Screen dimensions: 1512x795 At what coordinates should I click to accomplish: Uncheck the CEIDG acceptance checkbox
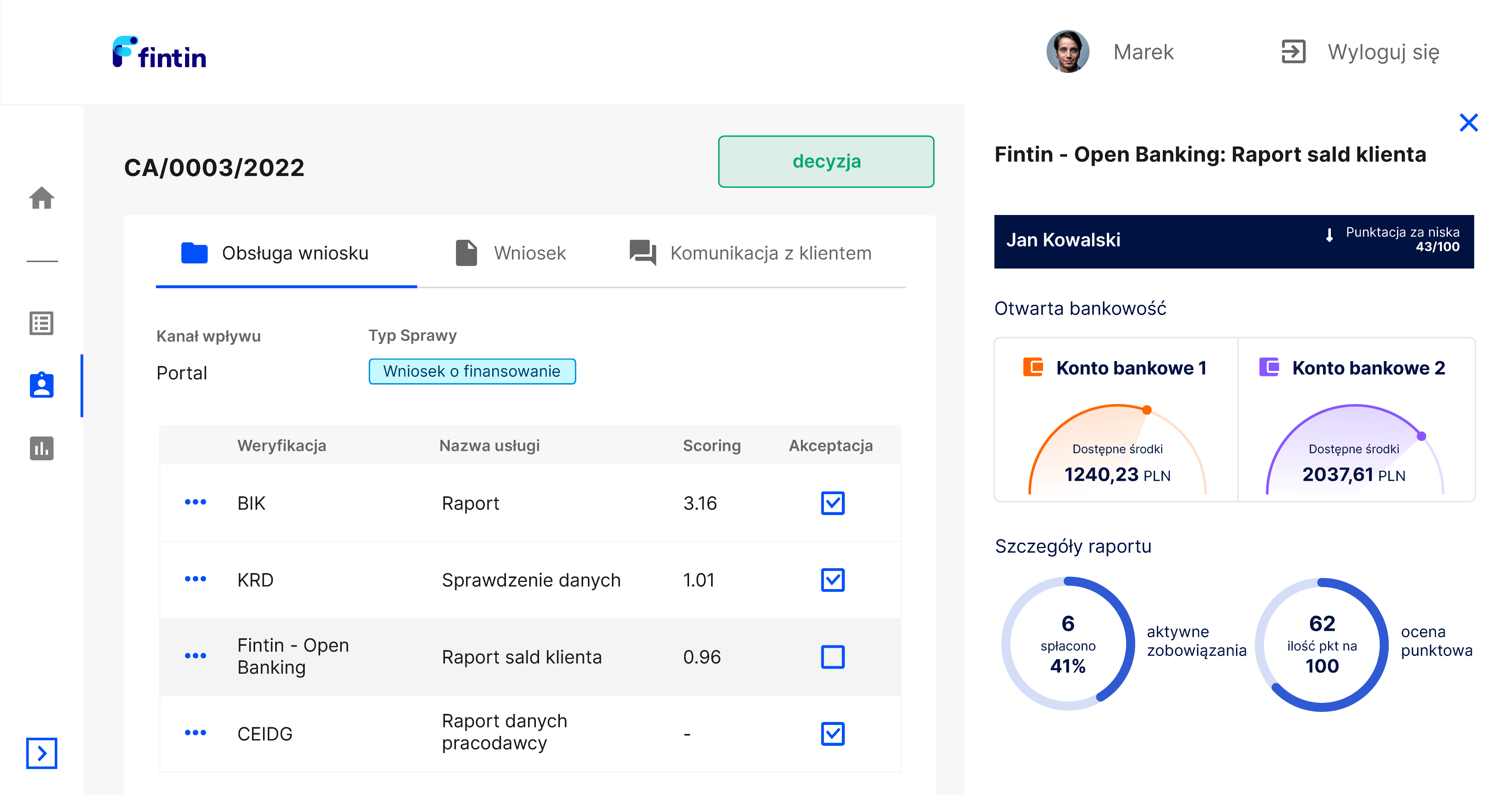[x=832, y=734]
